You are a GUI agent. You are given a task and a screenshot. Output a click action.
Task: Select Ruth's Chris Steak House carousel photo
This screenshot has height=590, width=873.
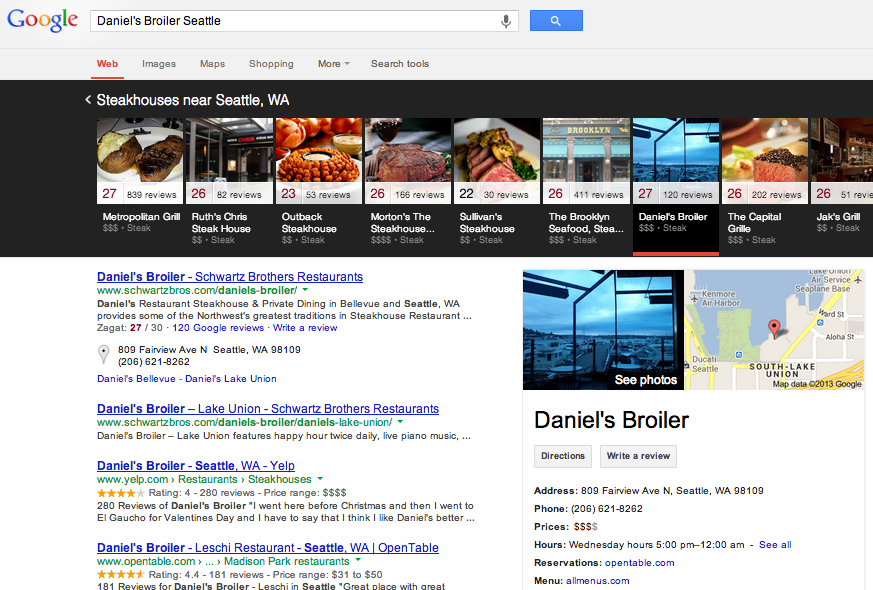[x=229, y=161]
